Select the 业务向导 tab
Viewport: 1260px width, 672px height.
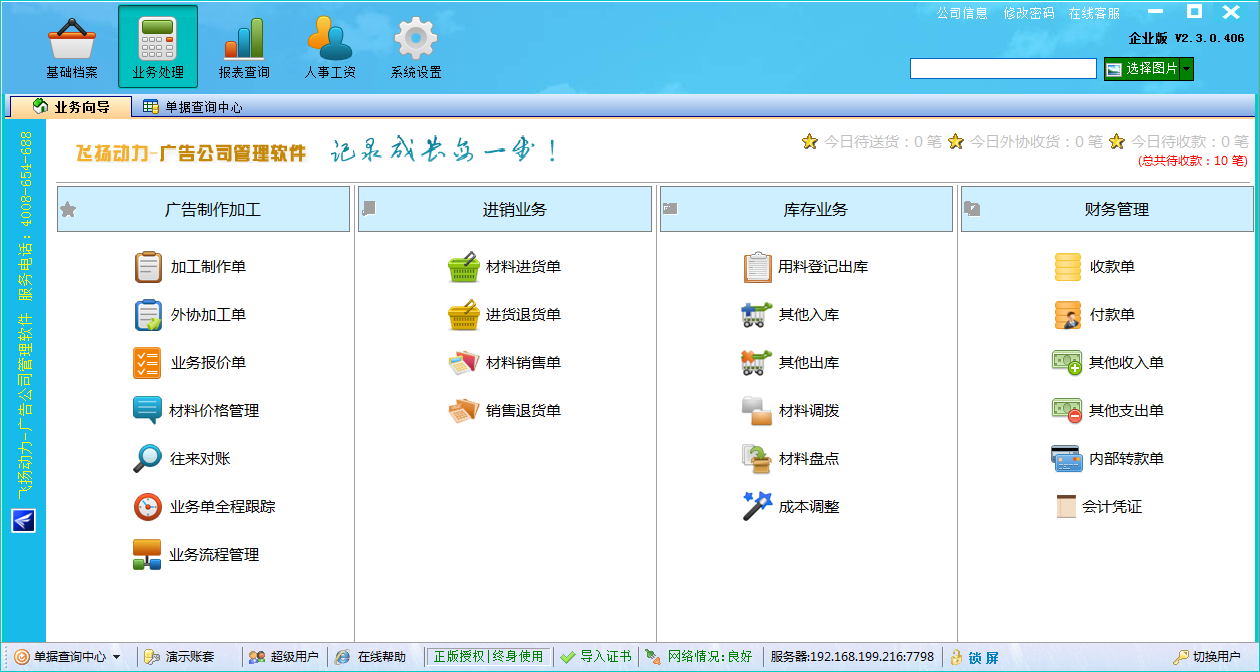tap(71, 107)
